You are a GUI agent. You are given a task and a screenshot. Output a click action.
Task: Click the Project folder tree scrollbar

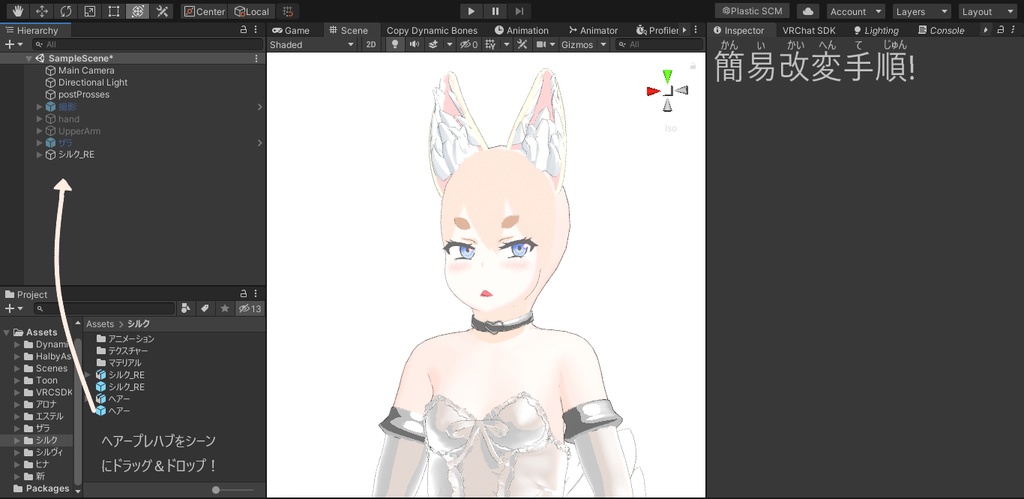[x=78, y=411]
